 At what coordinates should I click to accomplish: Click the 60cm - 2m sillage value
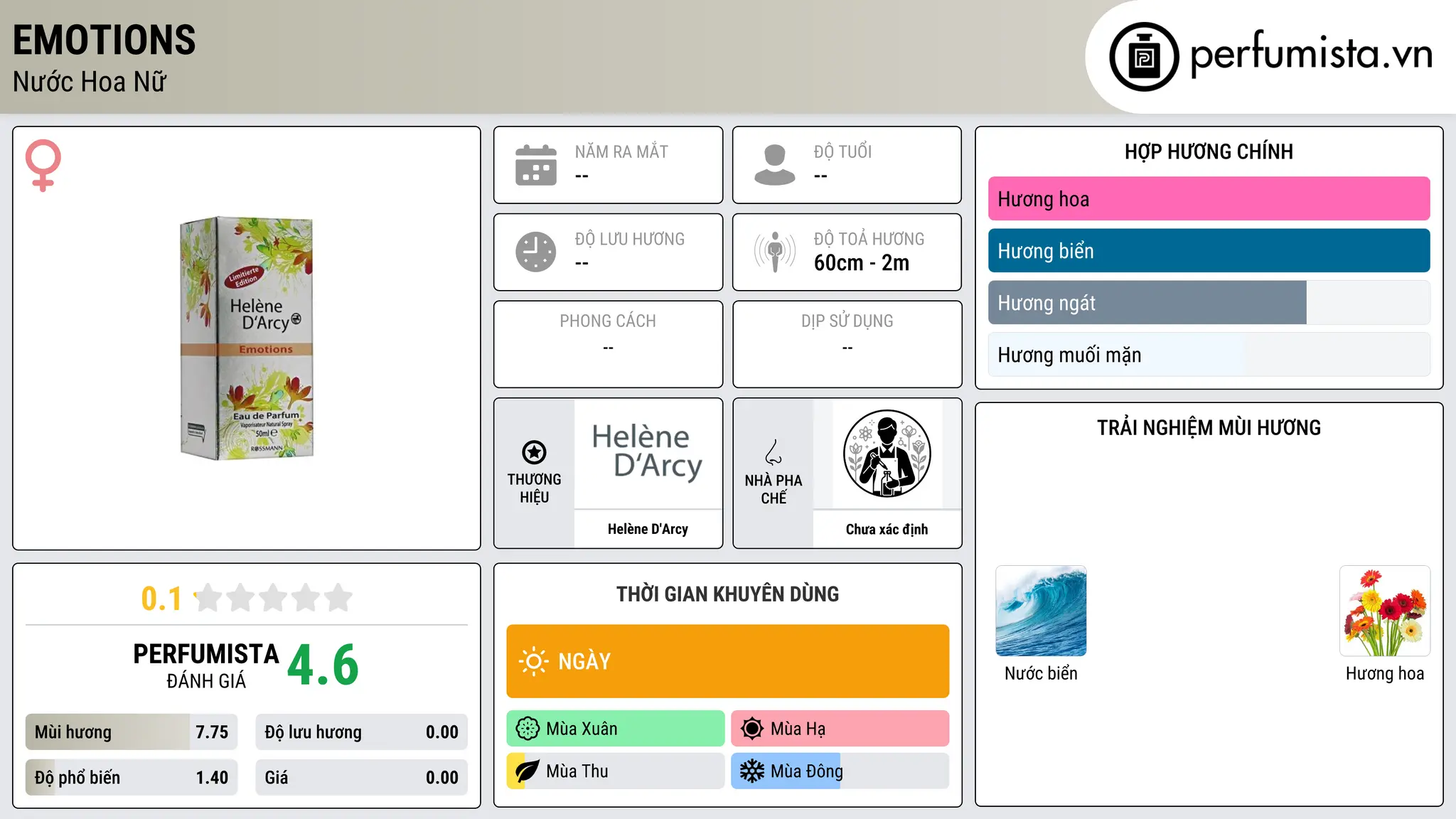862,263
